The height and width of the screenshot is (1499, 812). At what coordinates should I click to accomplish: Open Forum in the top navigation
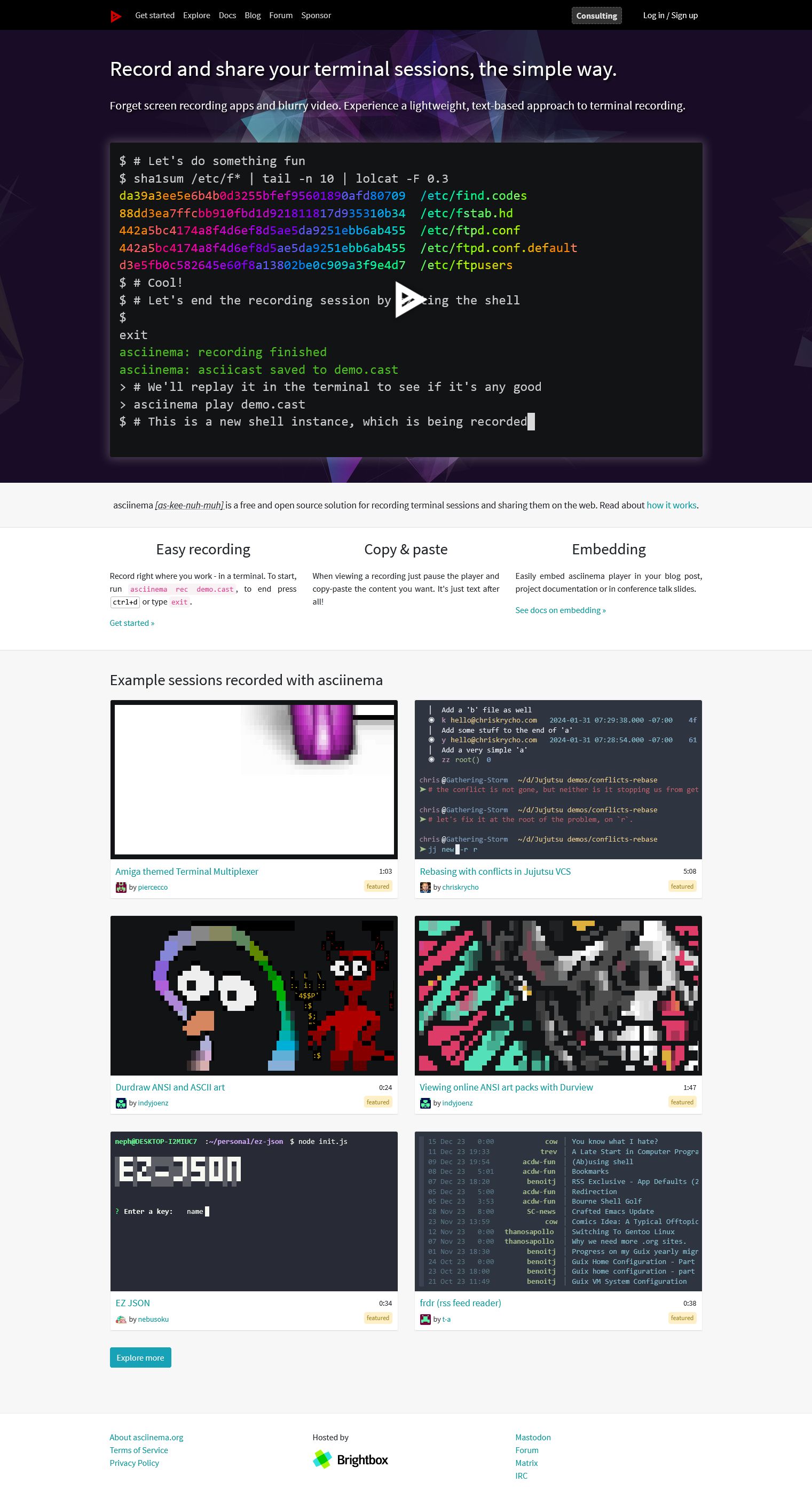point(281,15)
